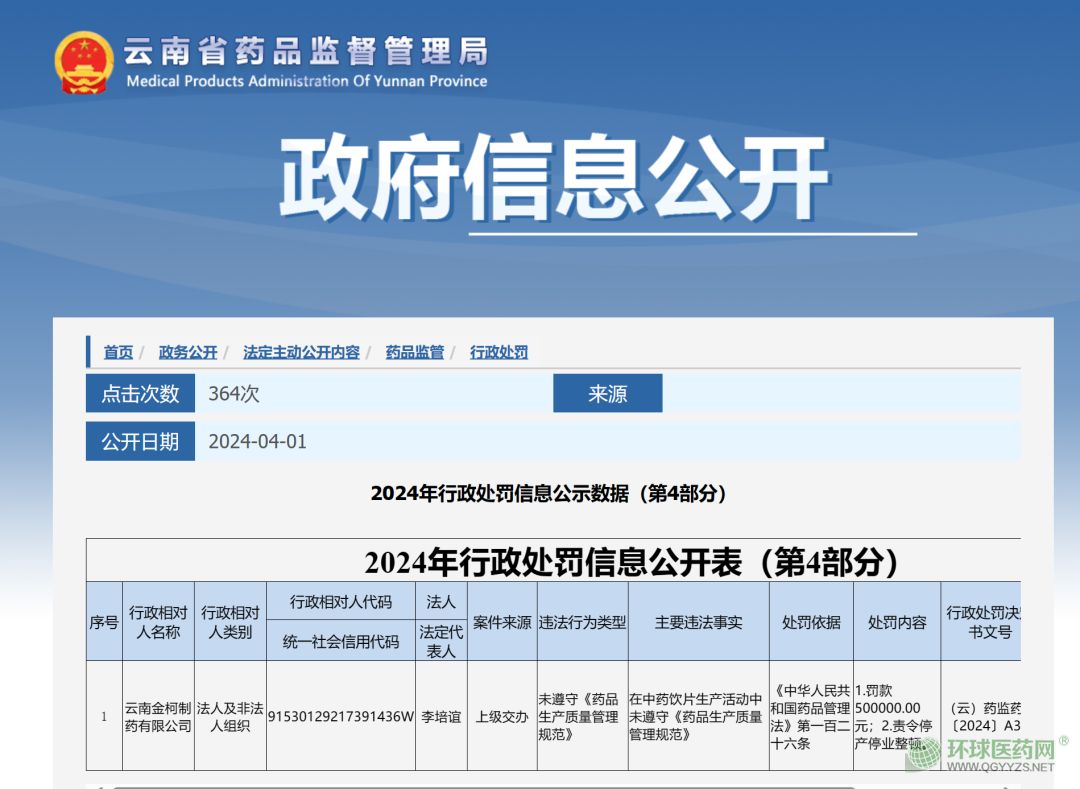Select the 上级交办 case source cell

point(502,716)
